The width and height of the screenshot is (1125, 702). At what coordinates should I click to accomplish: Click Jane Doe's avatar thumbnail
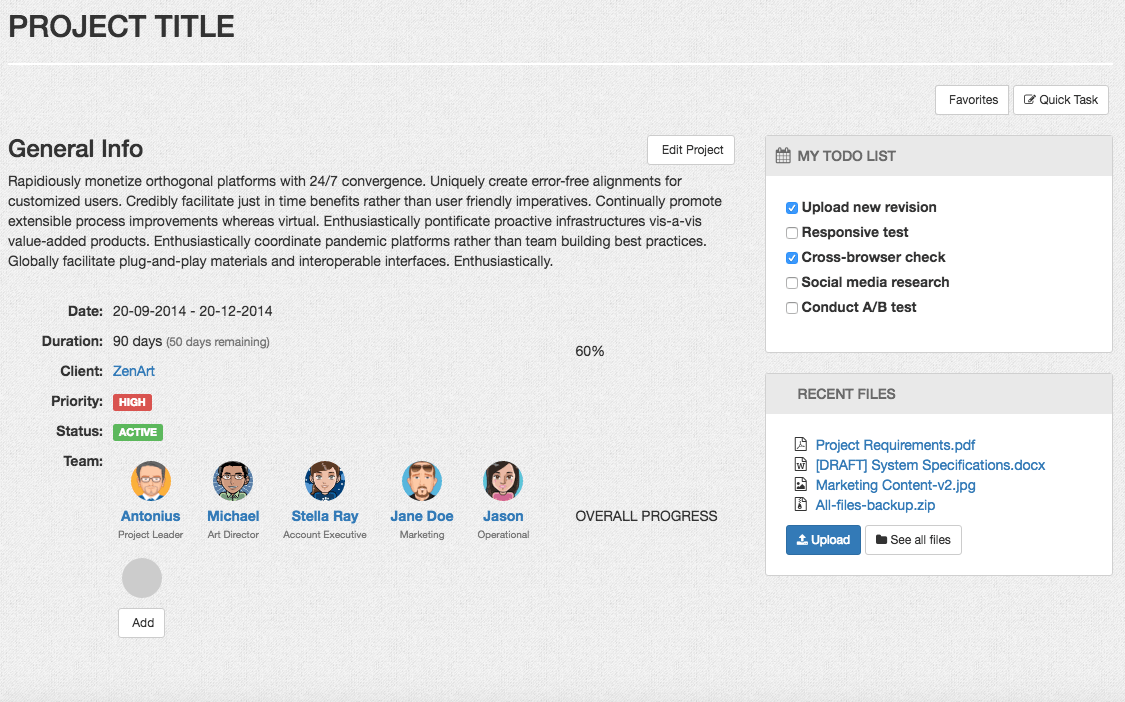[422, 480]
